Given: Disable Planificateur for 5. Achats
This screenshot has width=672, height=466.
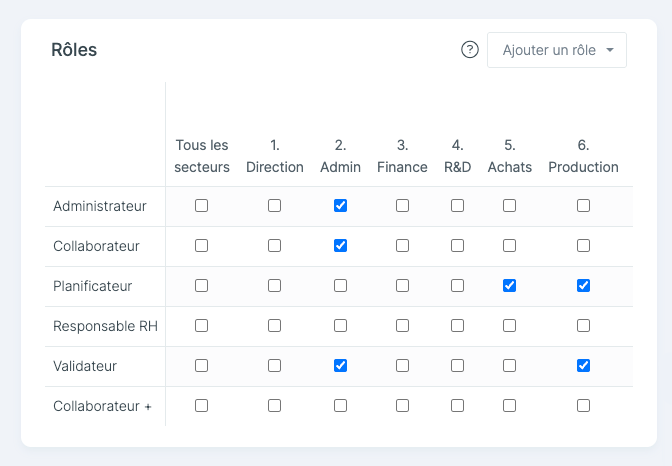Looking at the screenshot, I should point(509,286).
